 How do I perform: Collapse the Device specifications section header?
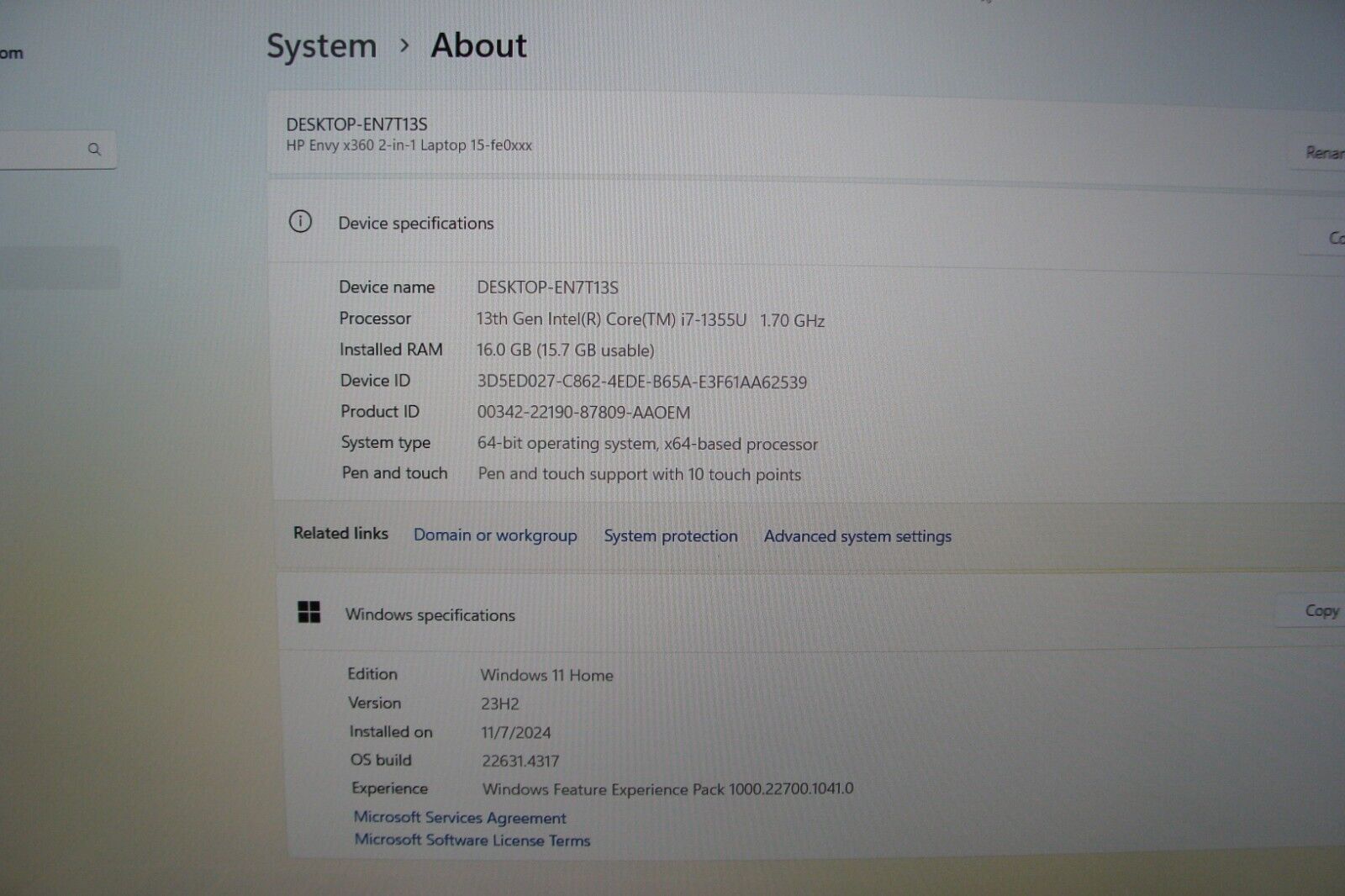pyautogui.click(x=807, y=224)
